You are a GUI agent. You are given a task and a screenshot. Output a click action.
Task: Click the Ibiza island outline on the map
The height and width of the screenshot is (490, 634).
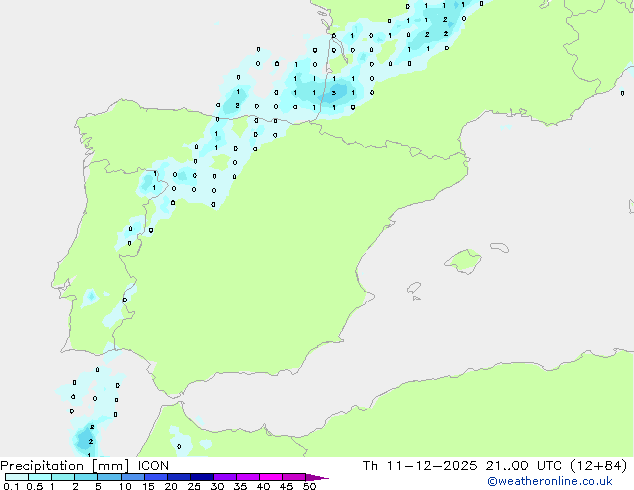pyautogui.click(x=414, y=288)
